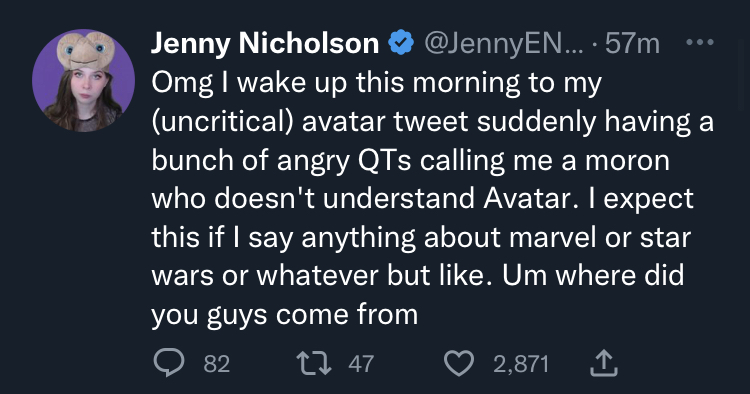750x394 pixels.
Task: Open the three-dot more options menu
Action: tap(700, 43)
